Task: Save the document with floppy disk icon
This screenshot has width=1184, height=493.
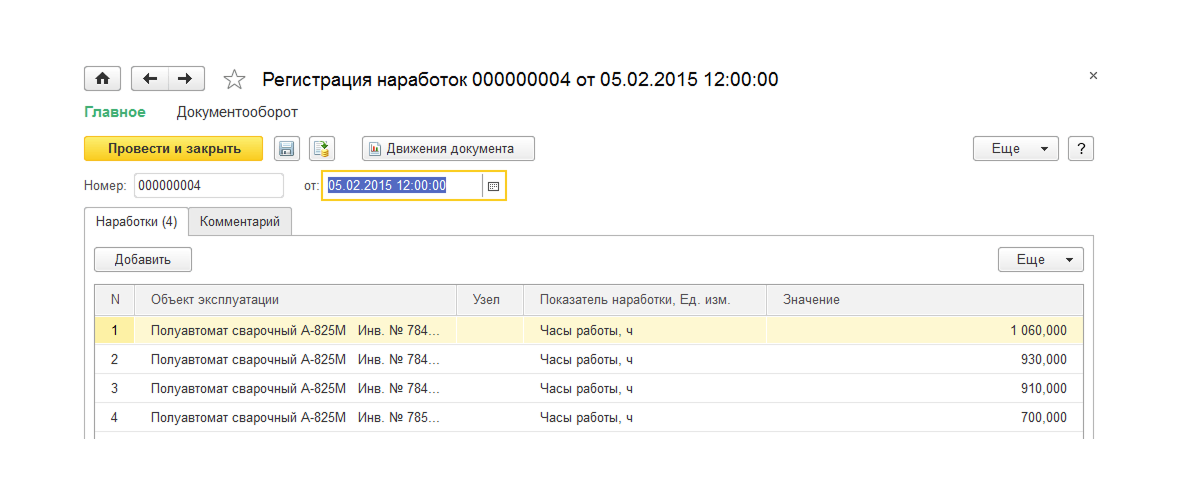Action: (287, 148)
